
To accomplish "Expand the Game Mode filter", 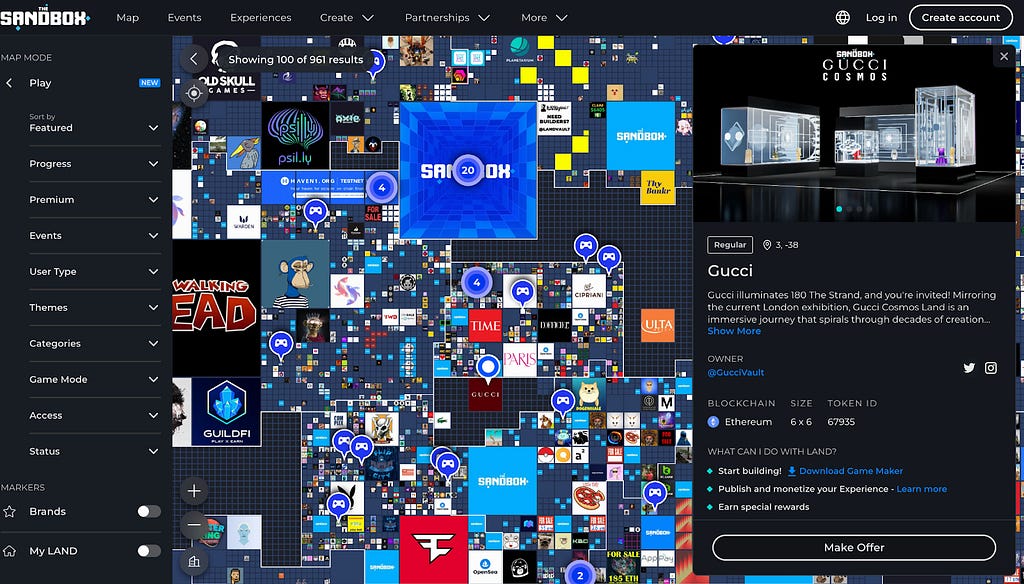I will tap(95, 380).
